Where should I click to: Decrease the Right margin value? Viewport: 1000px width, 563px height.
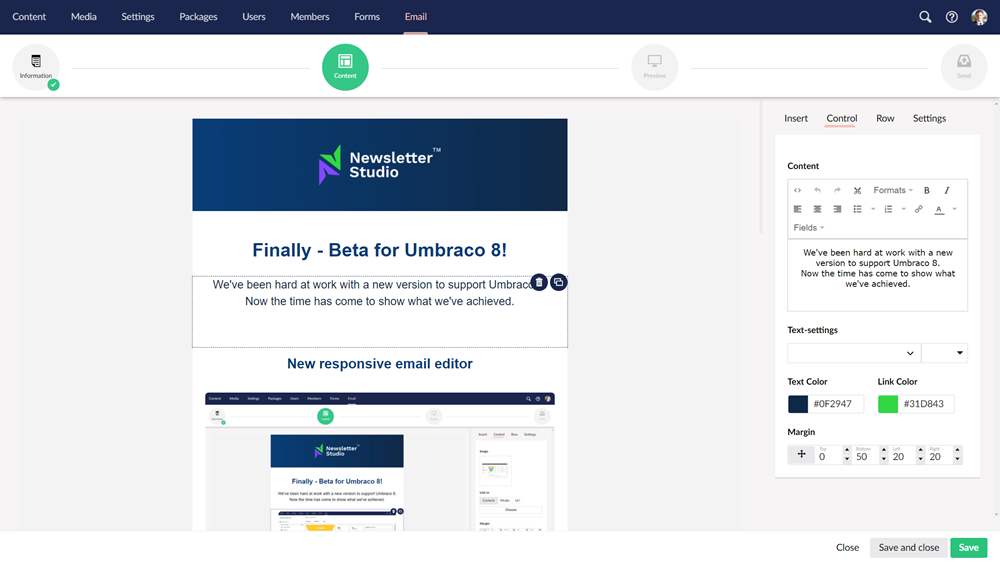tap(957, 459)
